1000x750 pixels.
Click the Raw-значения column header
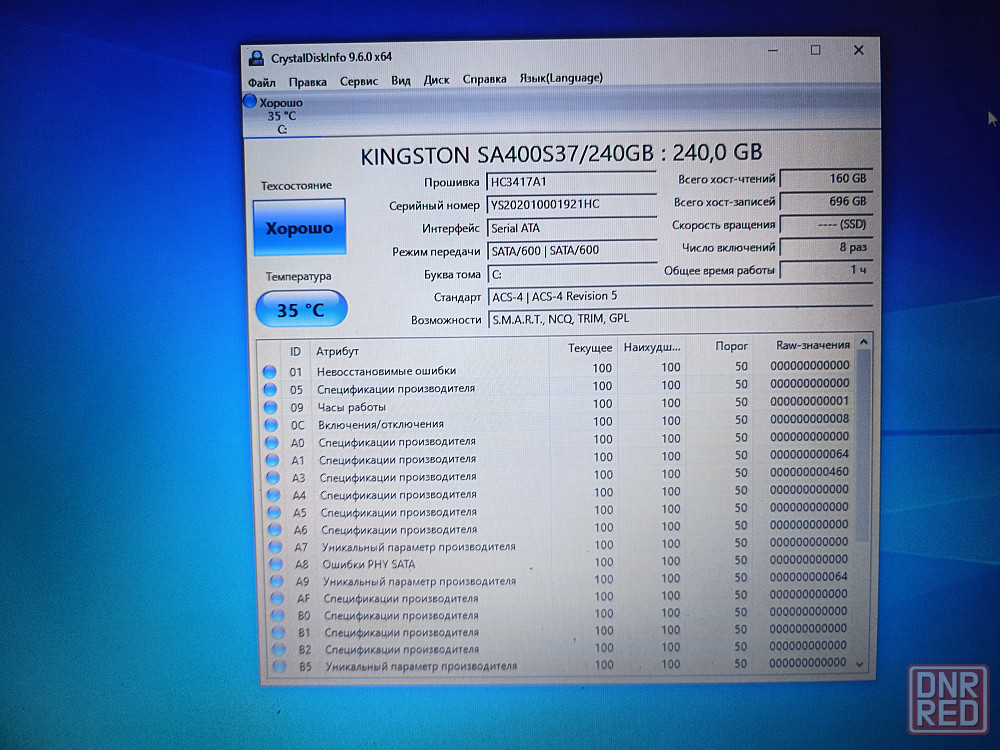coord(805,346)
